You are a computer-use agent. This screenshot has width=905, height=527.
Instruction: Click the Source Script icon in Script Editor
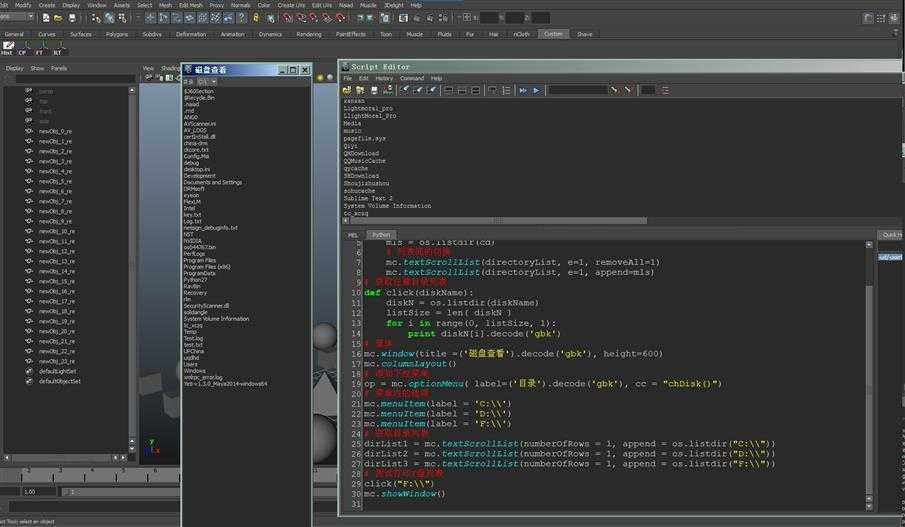click(360, 90)
